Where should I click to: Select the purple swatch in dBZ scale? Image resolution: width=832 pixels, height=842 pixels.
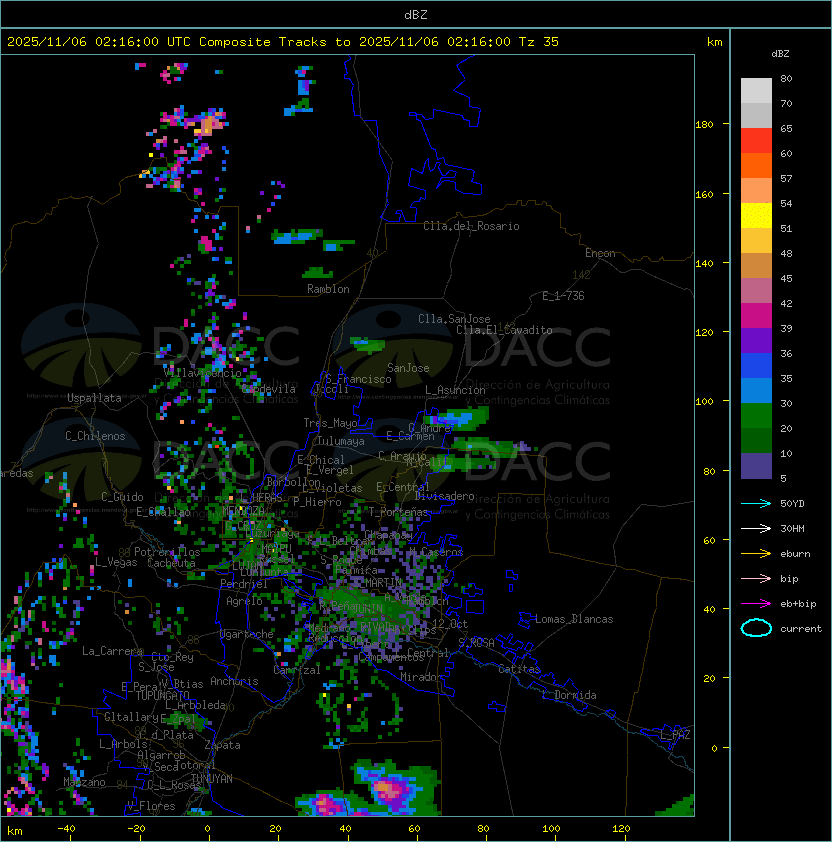click(756, 341)
